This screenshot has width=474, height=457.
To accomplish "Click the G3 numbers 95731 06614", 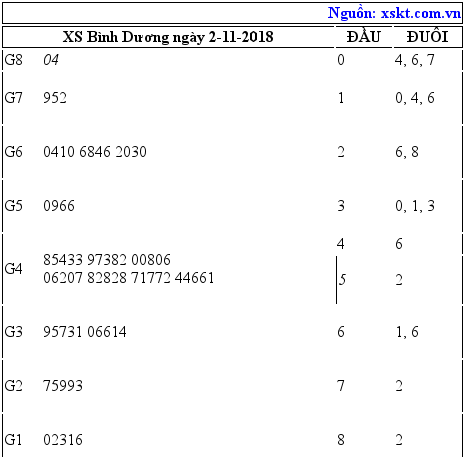I will 85,332.
